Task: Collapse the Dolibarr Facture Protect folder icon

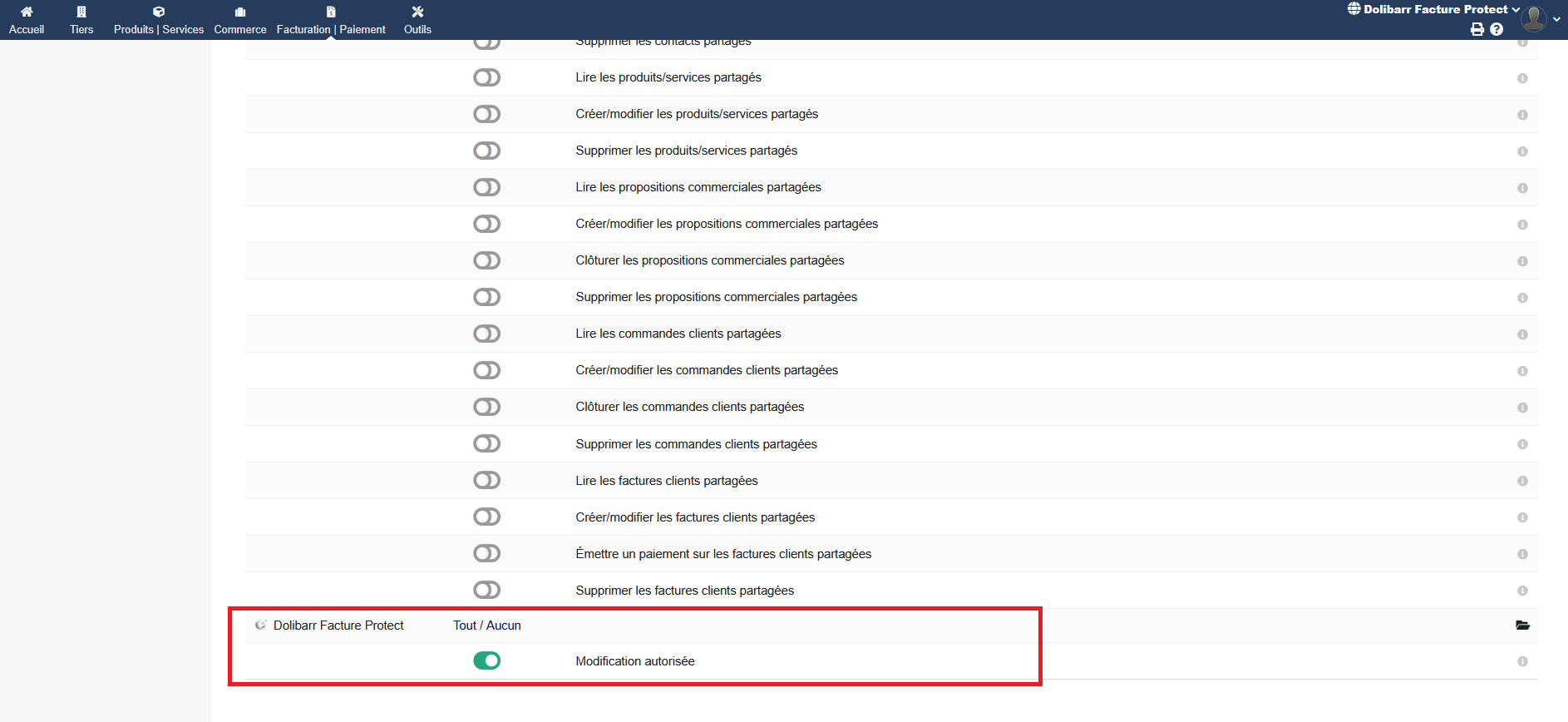Action: click(x=1522, y=626)
